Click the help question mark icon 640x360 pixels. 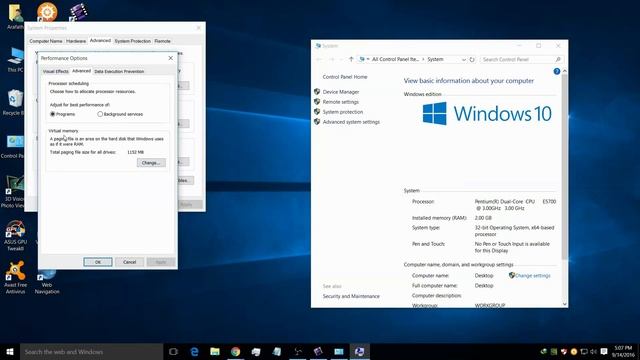(x=556, y=71)
